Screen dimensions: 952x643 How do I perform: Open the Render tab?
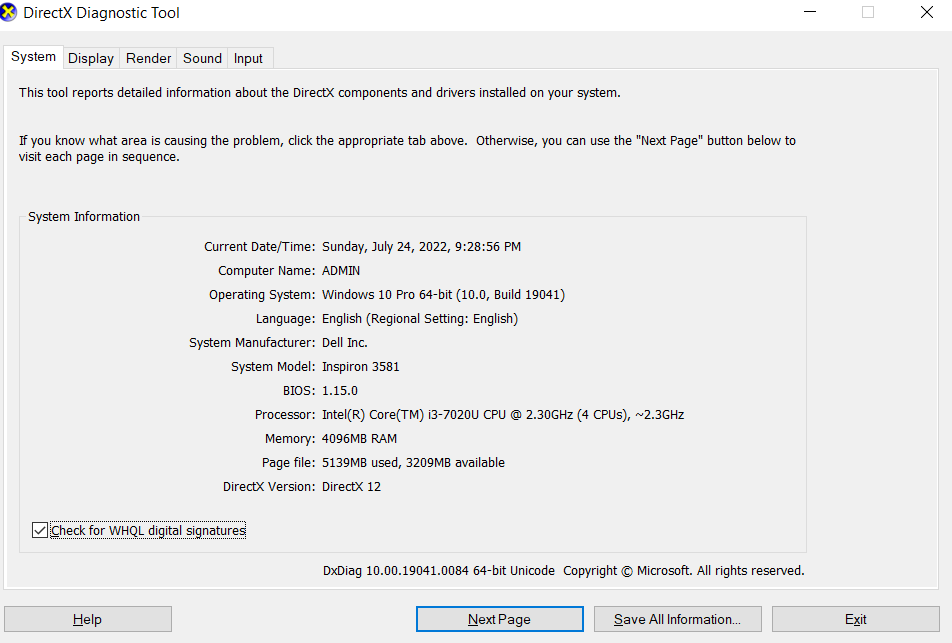[x=148, y=58]
